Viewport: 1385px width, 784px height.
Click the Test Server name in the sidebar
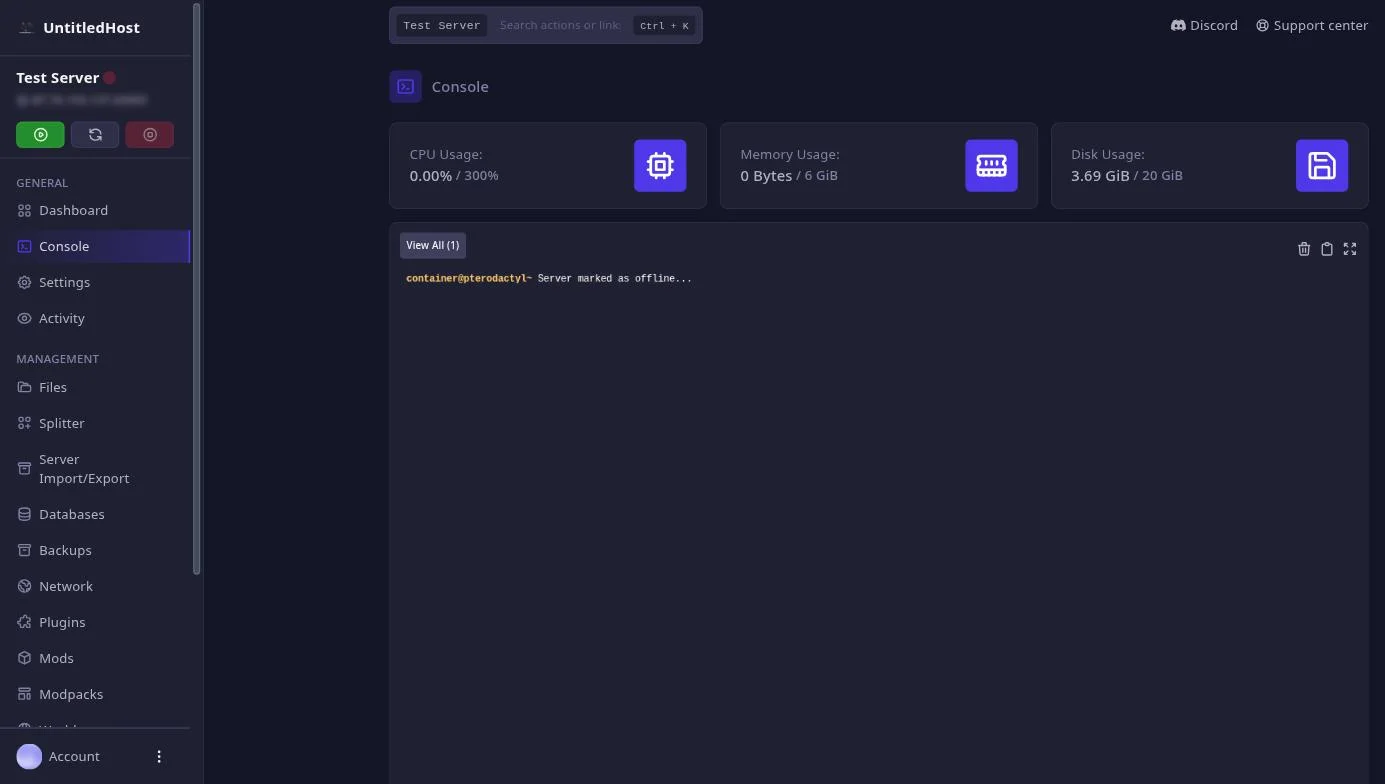click(57, 78)
